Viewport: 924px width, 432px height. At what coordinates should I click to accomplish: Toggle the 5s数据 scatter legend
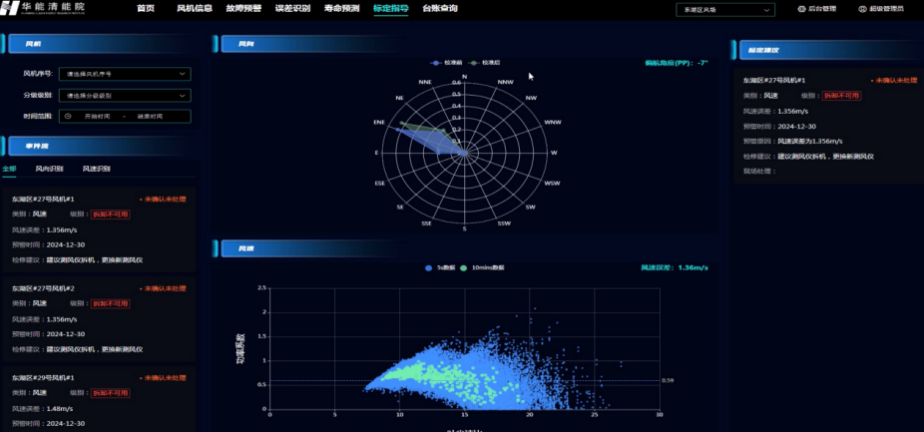click(438, 268)
